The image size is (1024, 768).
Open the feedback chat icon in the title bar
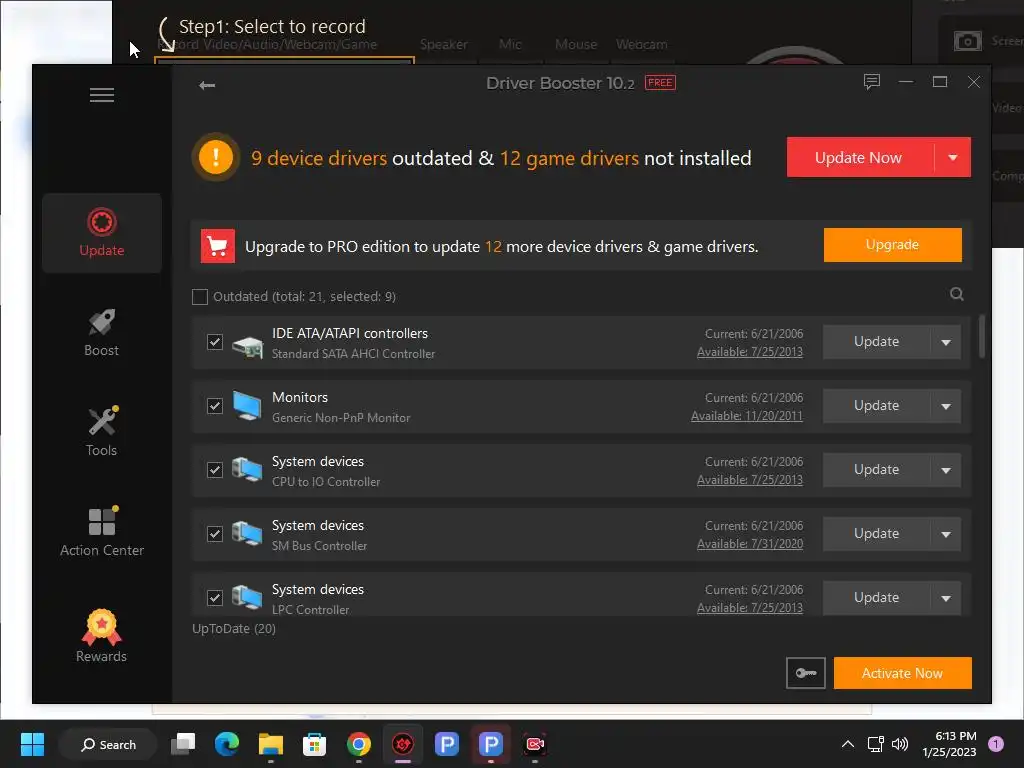tap(872, 82)
